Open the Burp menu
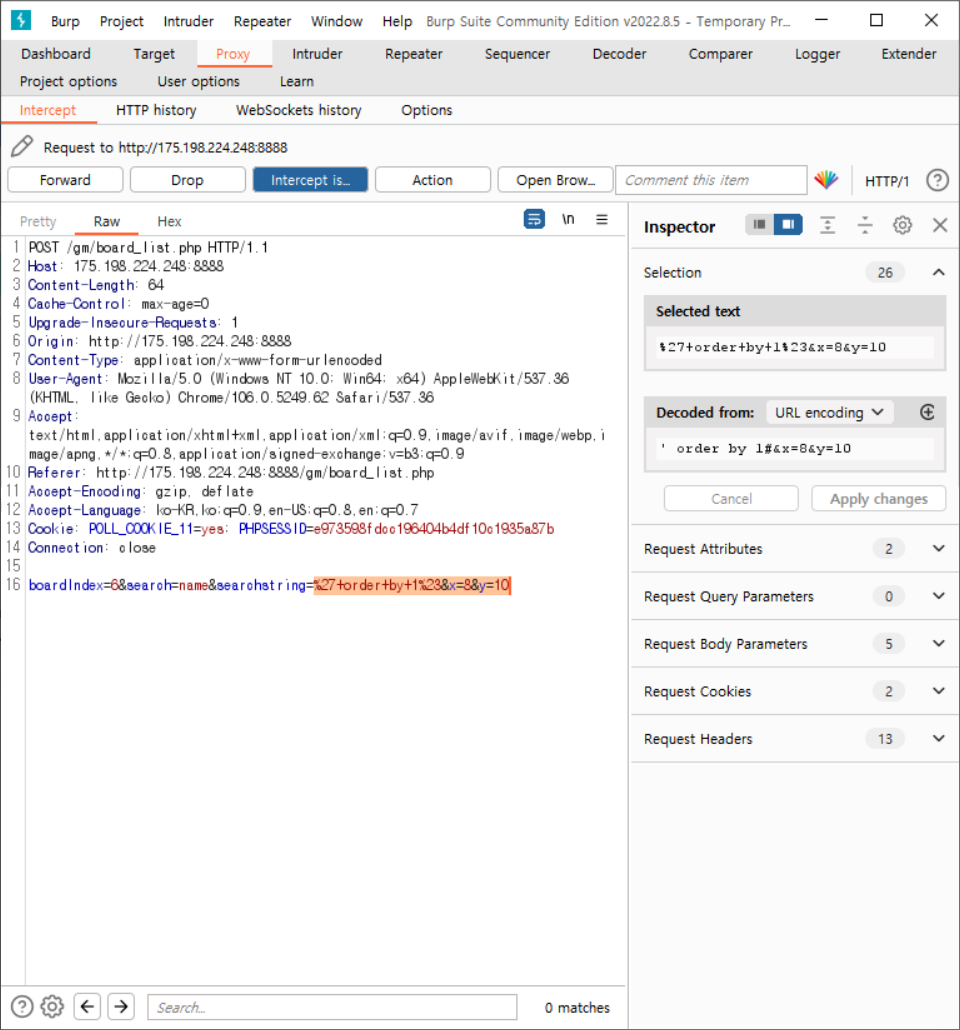 65,21
